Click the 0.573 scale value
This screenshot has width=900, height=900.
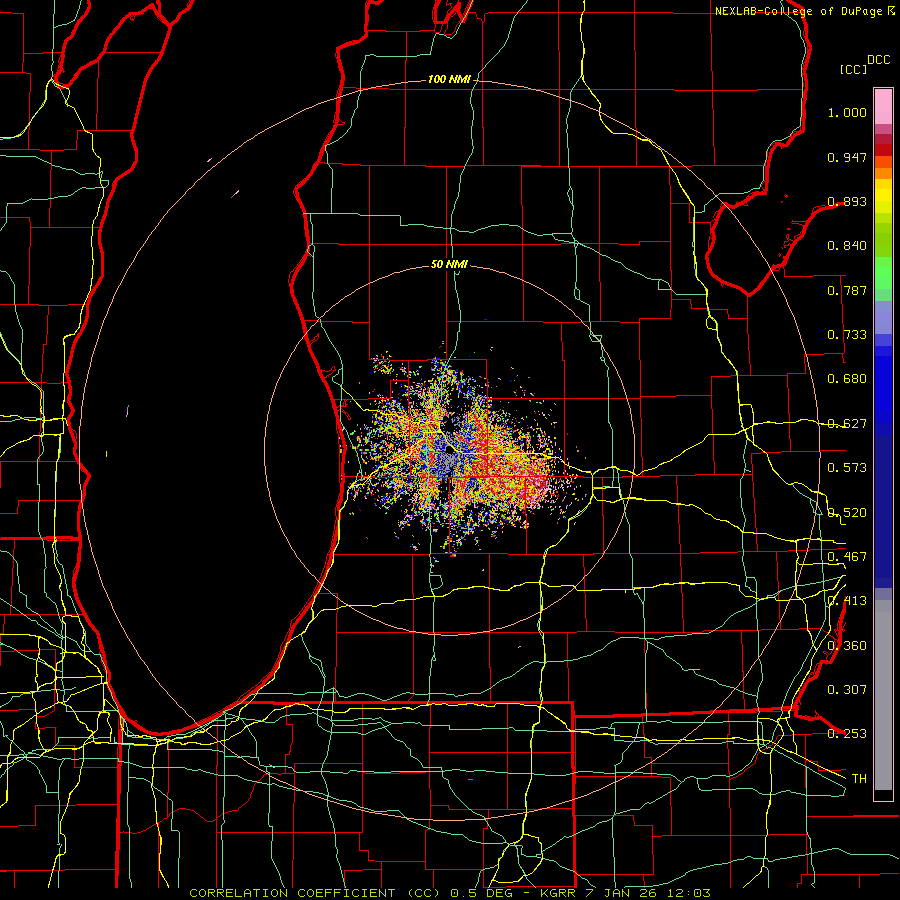847,468
